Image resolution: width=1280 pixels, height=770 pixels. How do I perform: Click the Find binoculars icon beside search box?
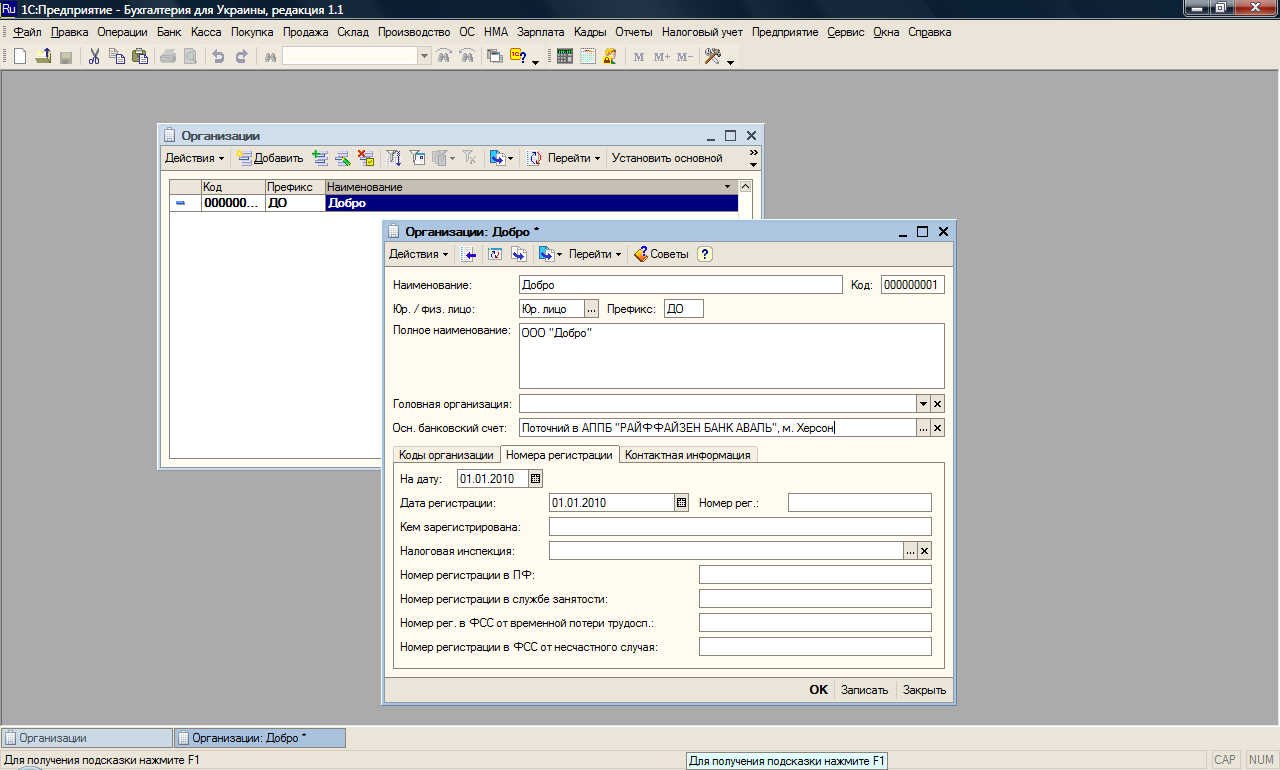pos(270,57)
